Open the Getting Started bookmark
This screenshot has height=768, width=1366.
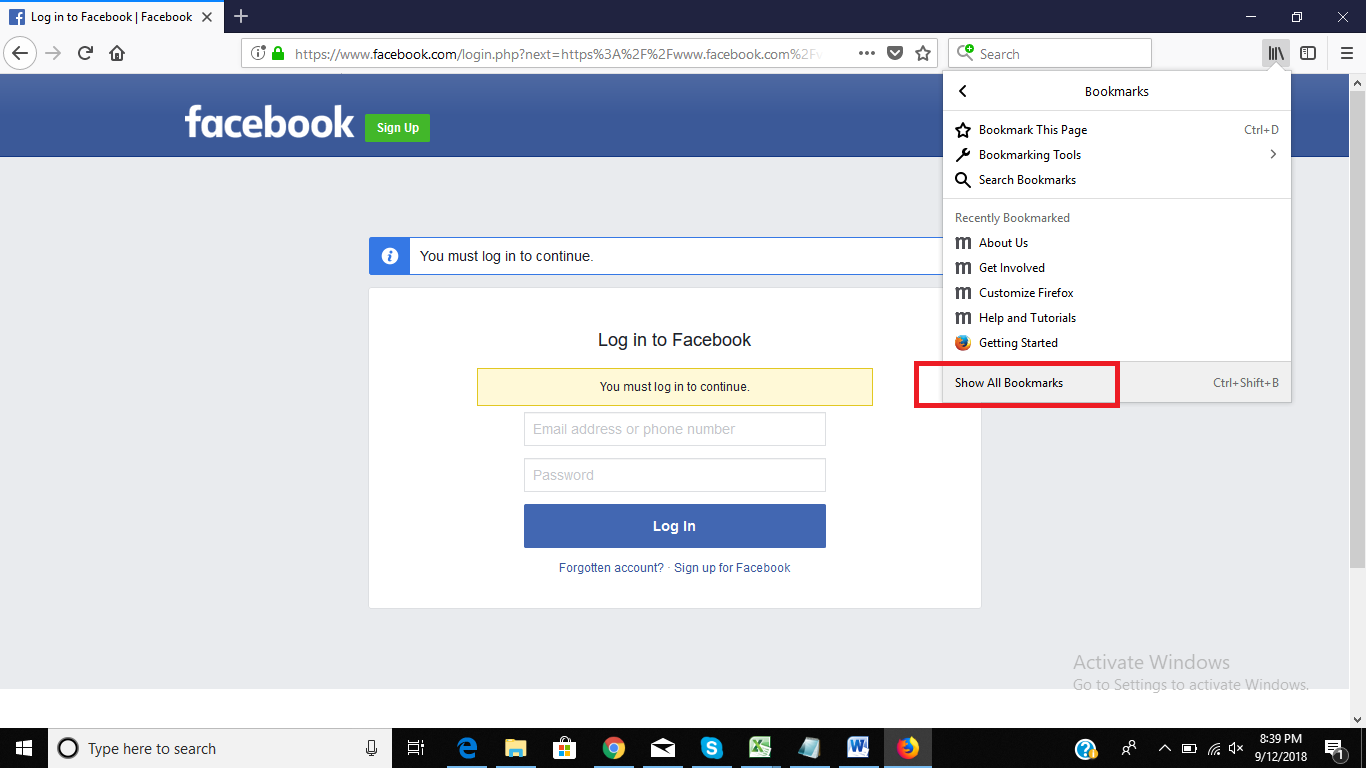(1117, 343)
